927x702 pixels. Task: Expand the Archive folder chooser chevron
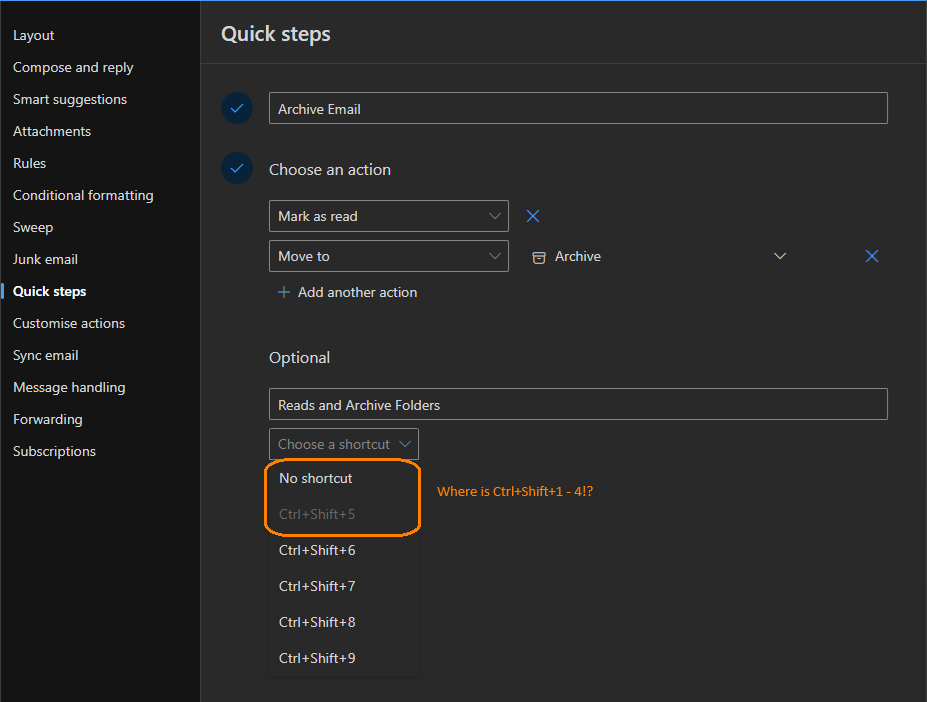[780, 256]
